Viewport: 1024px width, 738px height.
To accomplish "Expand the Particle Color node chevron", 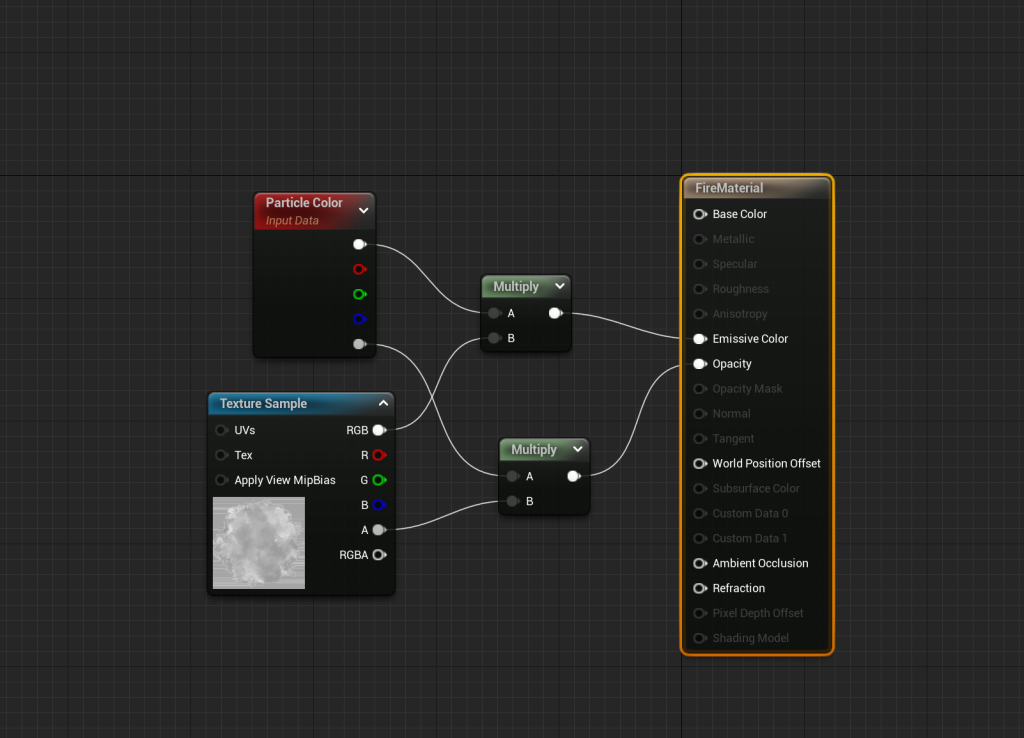I will [363, 210].
